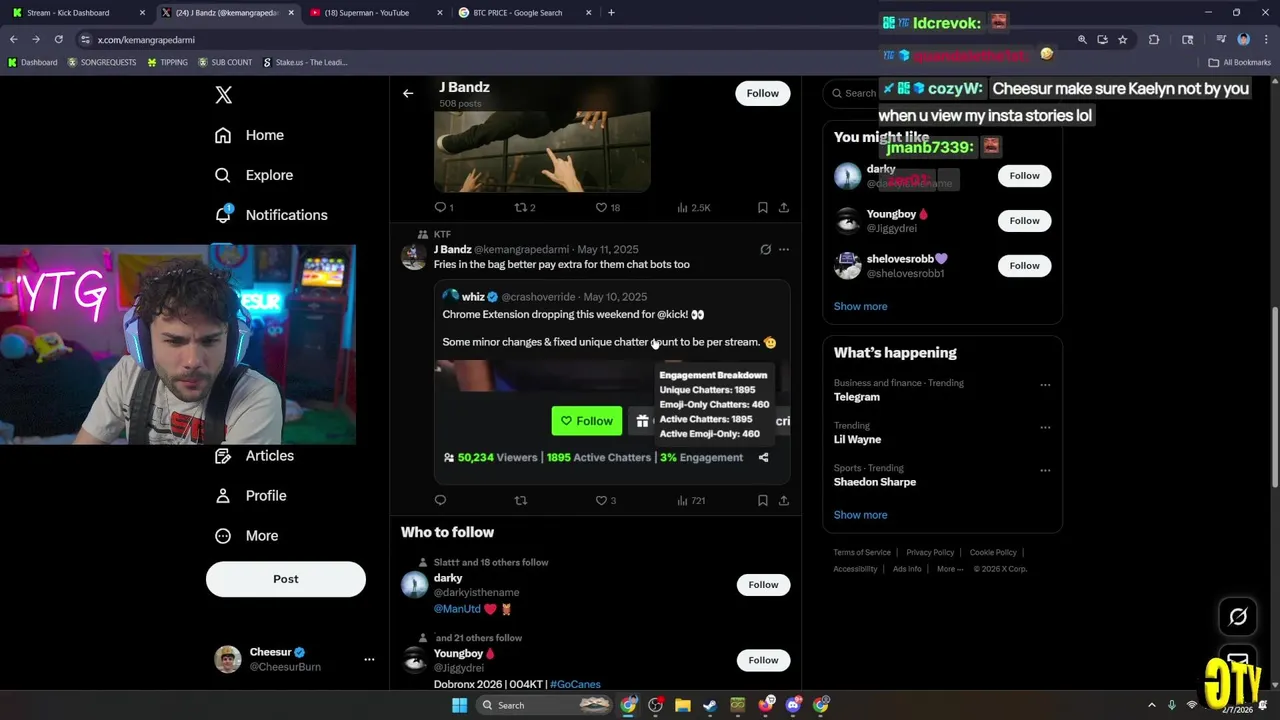
Task: Follow Youngboy in You might like
Action: point(1024,221)
